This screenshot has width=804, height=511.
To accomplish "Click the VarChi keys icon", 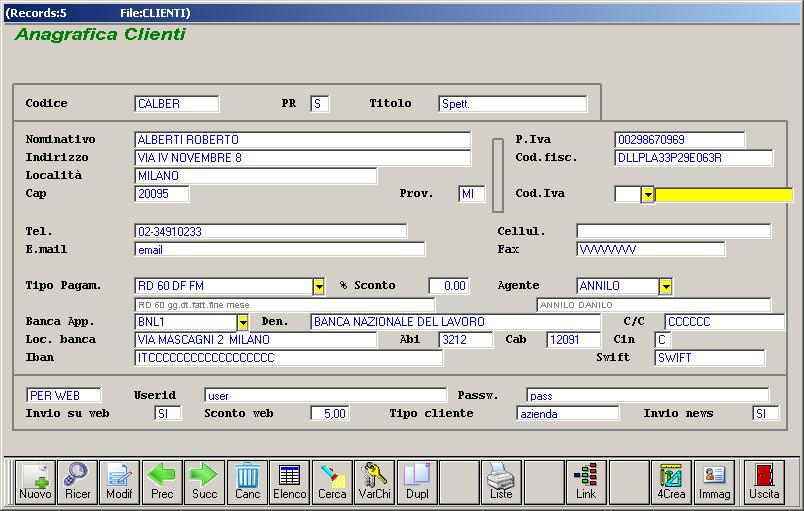I will click(374, 482).
